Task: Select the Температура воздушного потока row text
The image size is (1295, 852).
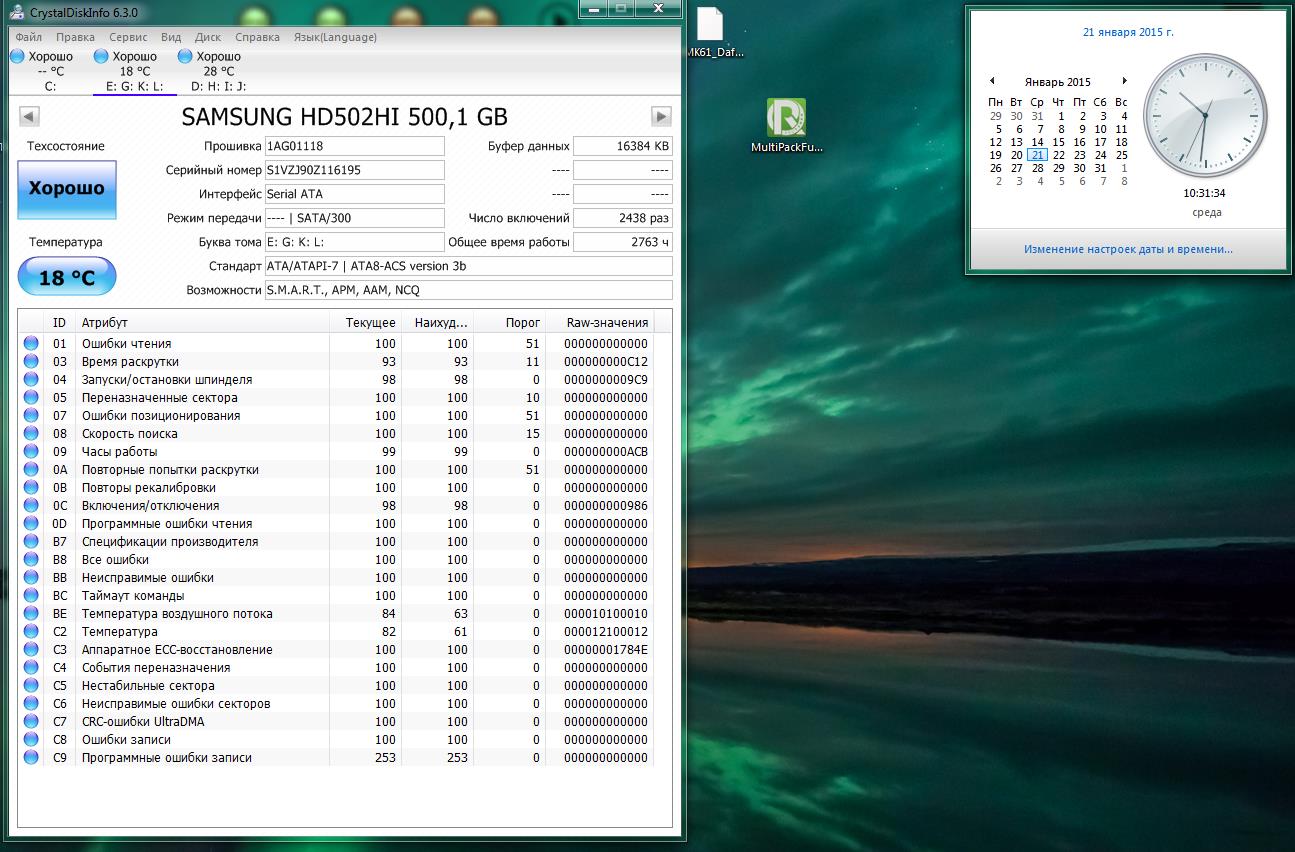Action: [177, 614]
